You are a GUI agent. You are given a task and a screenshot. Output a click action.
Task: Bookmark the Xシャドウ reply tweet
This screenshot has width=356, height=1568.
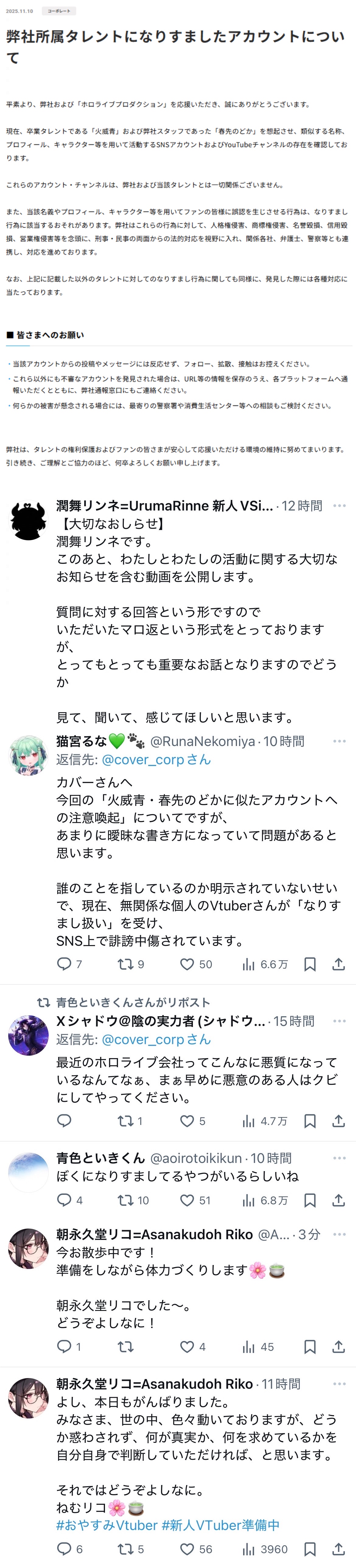[310, 1121]
